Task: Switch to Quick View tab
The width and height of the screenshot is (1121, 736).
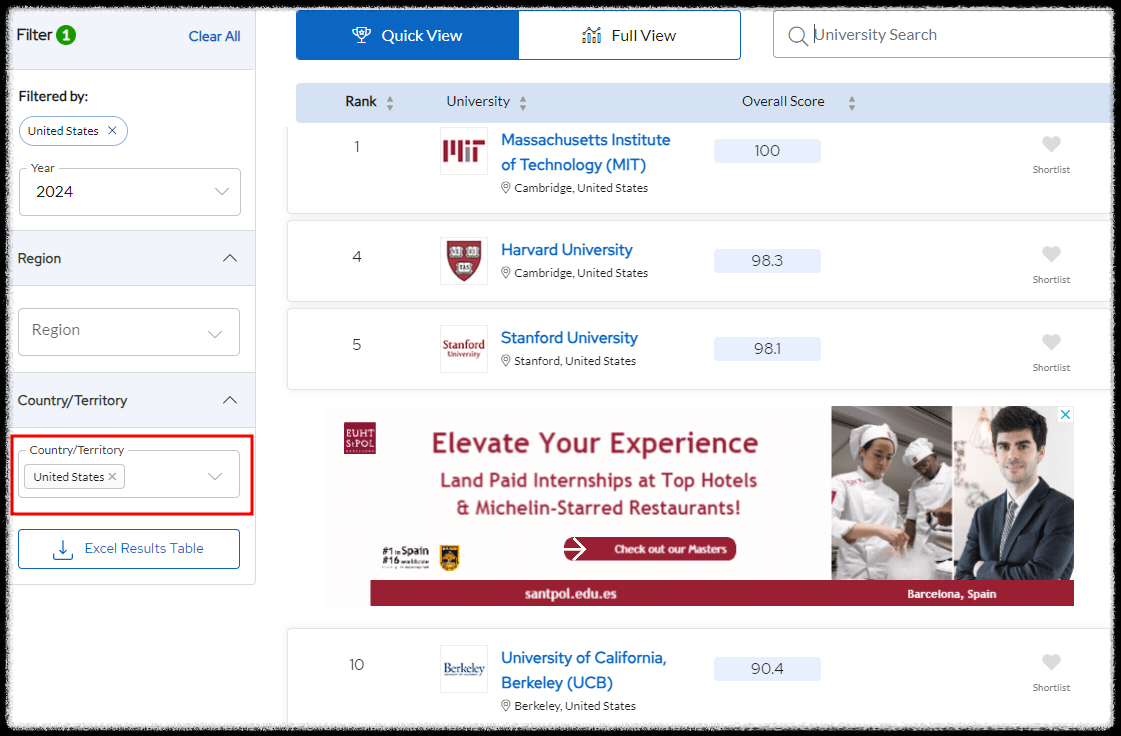Action: pyautogui.click(x=408, y=35)
